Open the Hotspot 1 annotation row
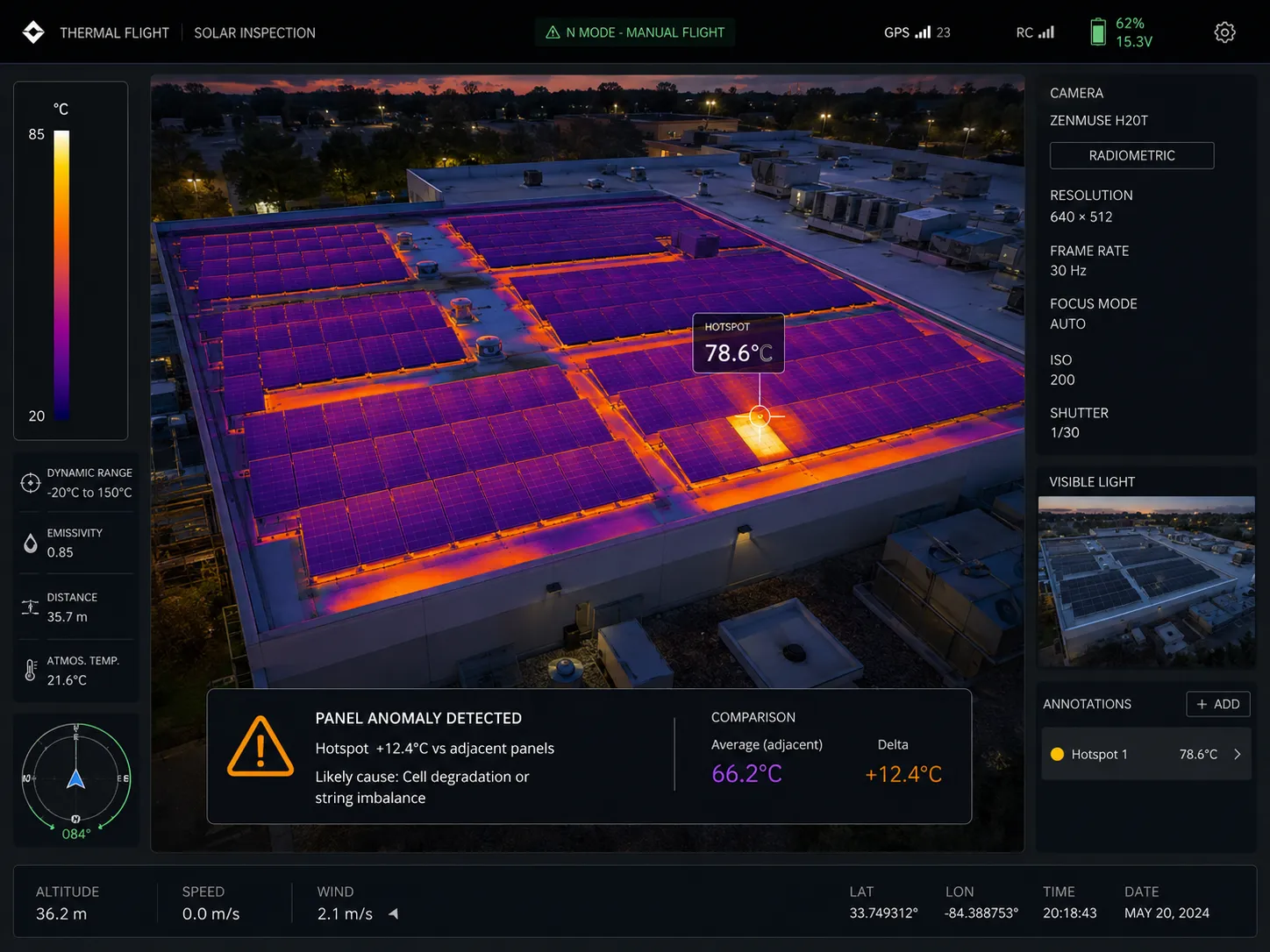Screen dimensions: 1270x952 1146,754
